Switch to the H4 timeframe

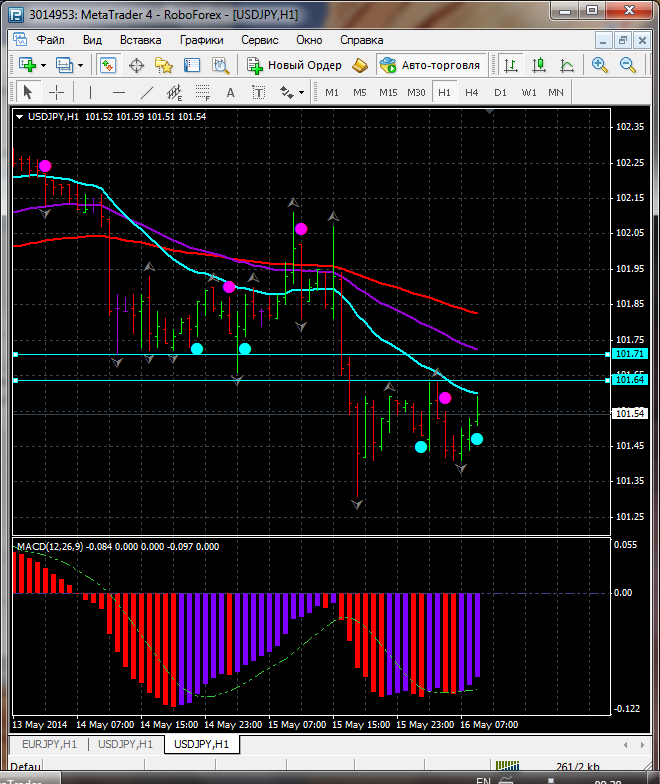pyautogui.click(x=472, y=92)
